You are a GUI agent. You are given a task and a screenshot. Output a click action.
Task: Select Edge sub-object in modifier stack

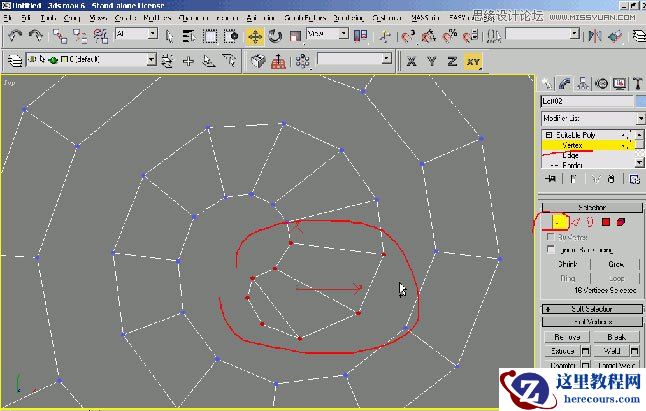[570, 155]
